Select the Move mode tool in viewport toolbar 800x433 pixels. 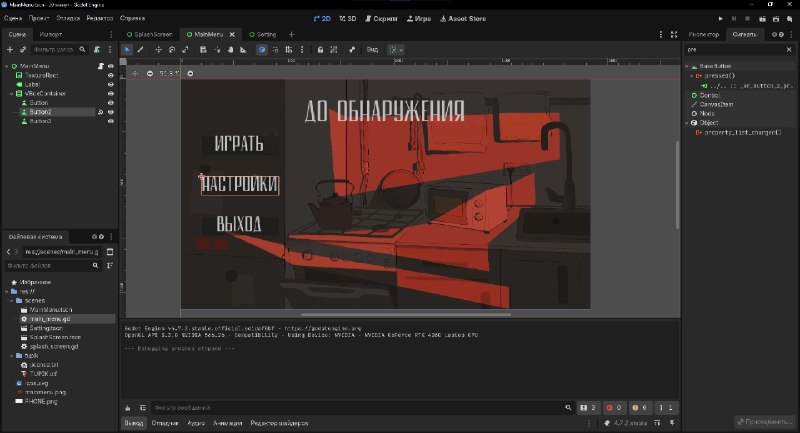pos(158,49)
